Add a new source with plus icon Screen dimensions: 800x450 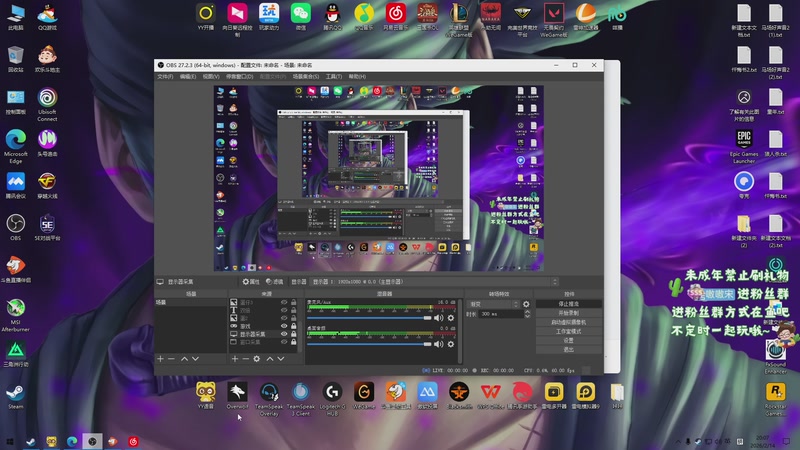[x=235, y=359]
